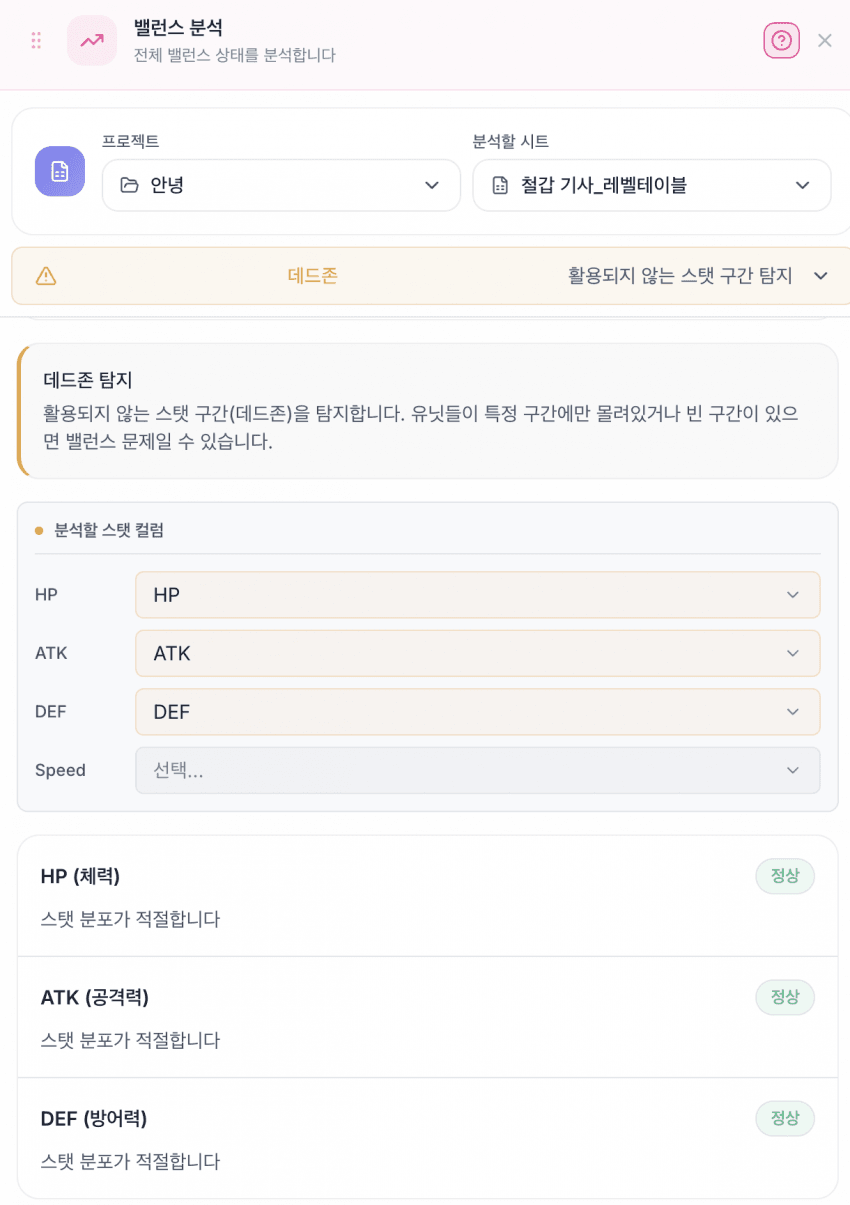Open the DEF stat column dropdown

[x=477, y=712]
